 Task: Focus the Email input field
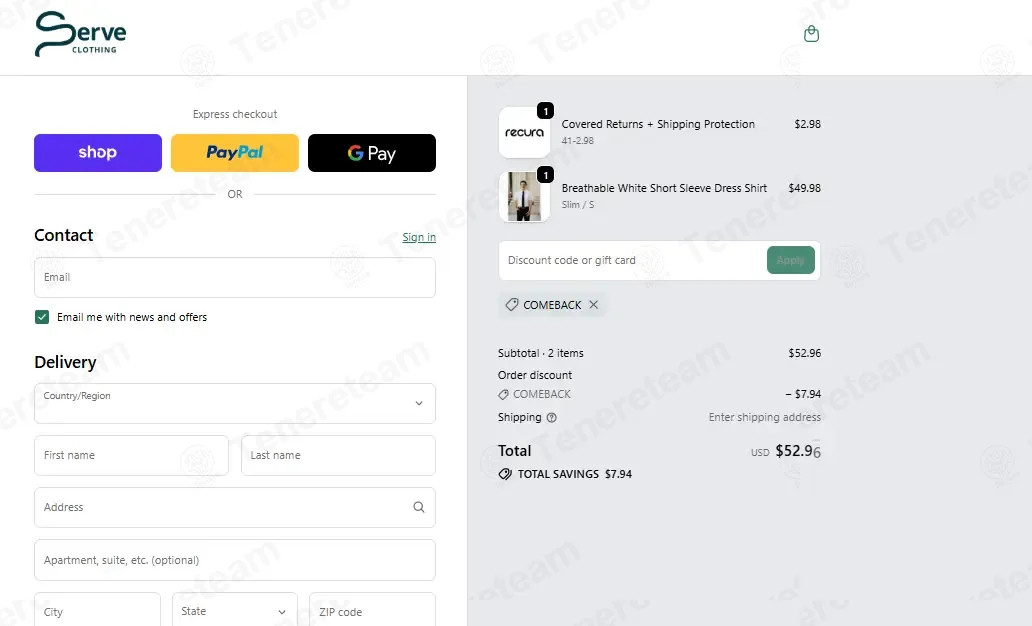[235, 277]
